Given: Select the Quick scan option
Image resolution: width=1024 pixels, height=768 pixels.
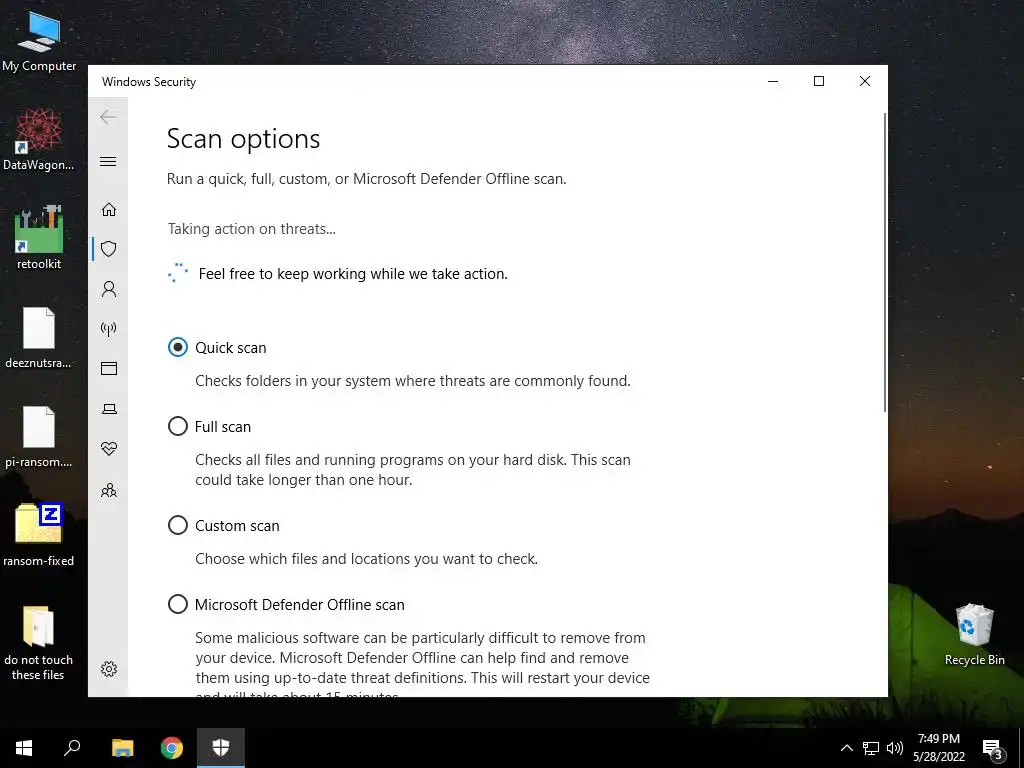Looking at the screenshot, I should pos(178,347).
